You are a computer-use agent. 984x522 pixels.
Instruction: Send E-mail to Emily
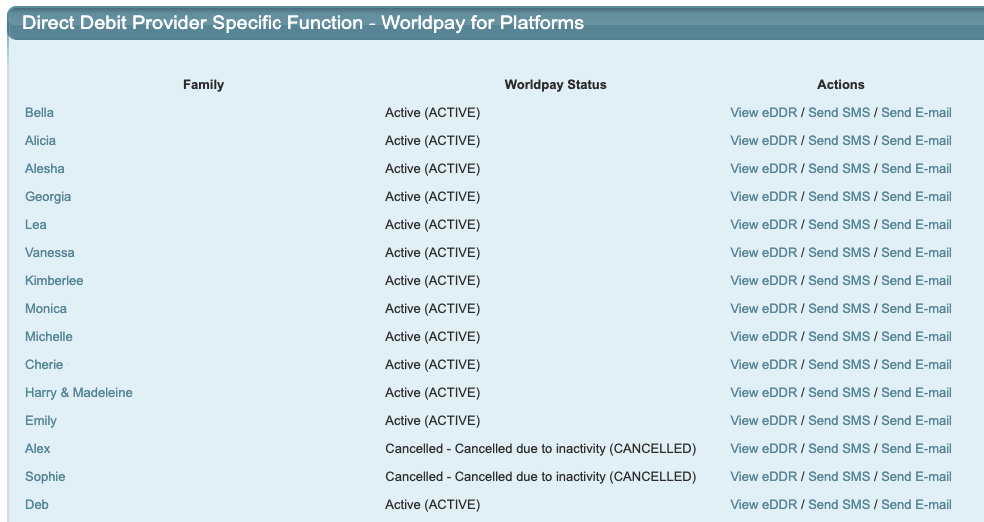pos(916,421)
